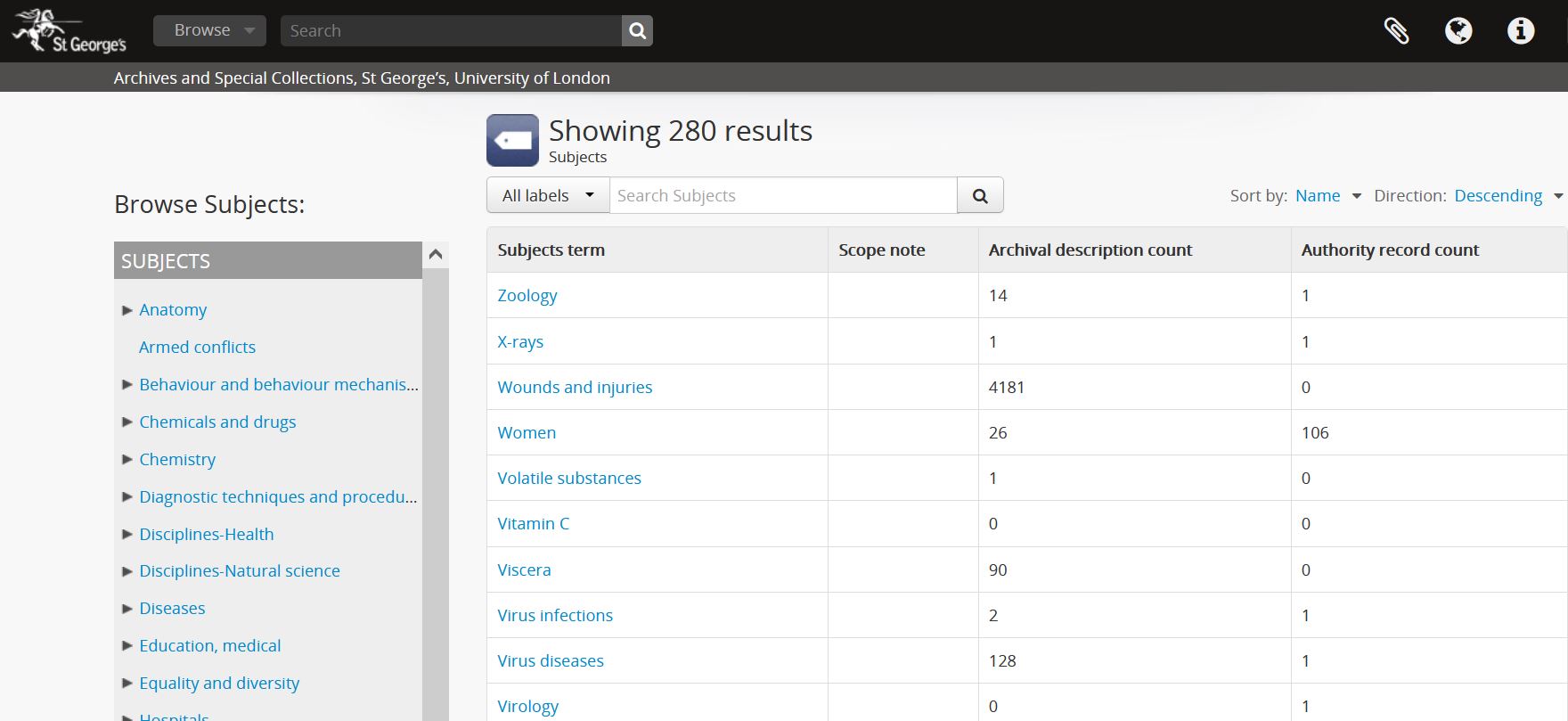Change Direction Descending option
This screenshot has width=1568, height=721.
[x=1507, y=196]
